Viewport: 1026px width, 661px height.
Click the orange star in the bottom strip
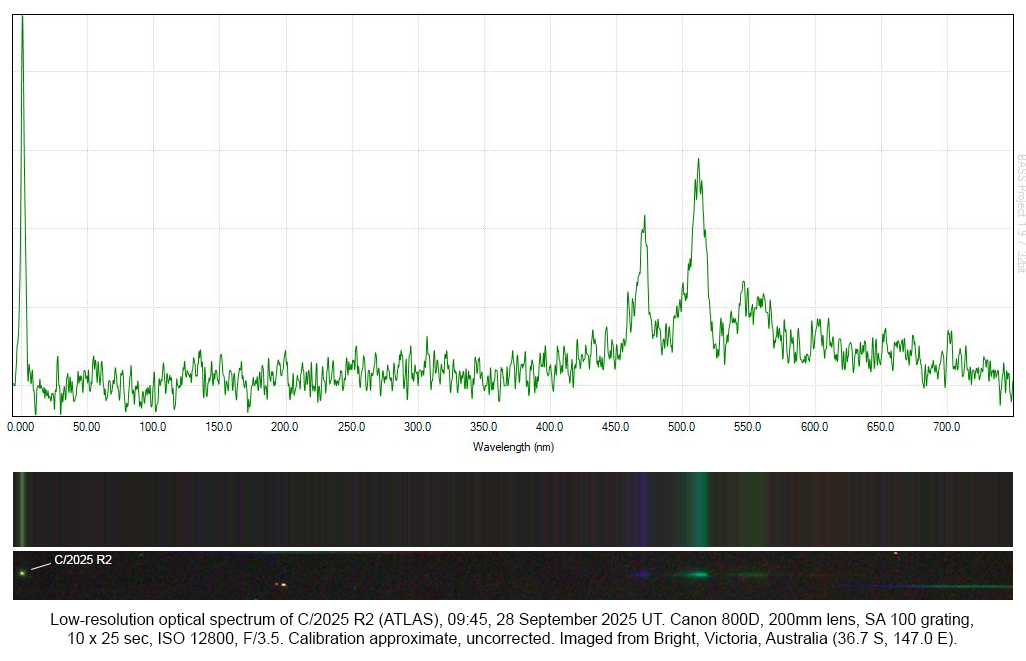pos(282,584)
